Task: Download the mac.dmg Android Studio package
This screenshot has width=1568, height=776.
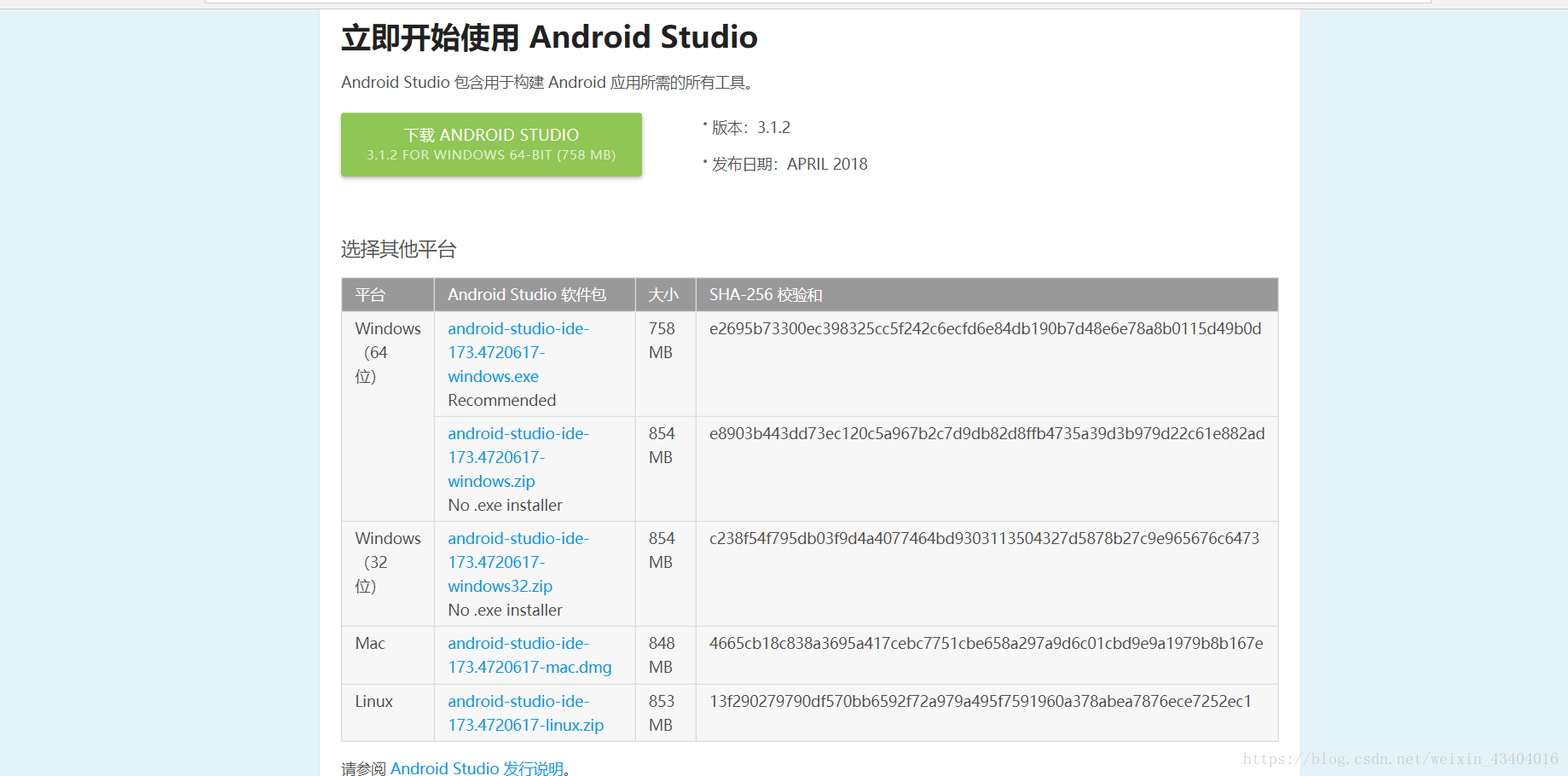Action: click(x=529, y=655)
